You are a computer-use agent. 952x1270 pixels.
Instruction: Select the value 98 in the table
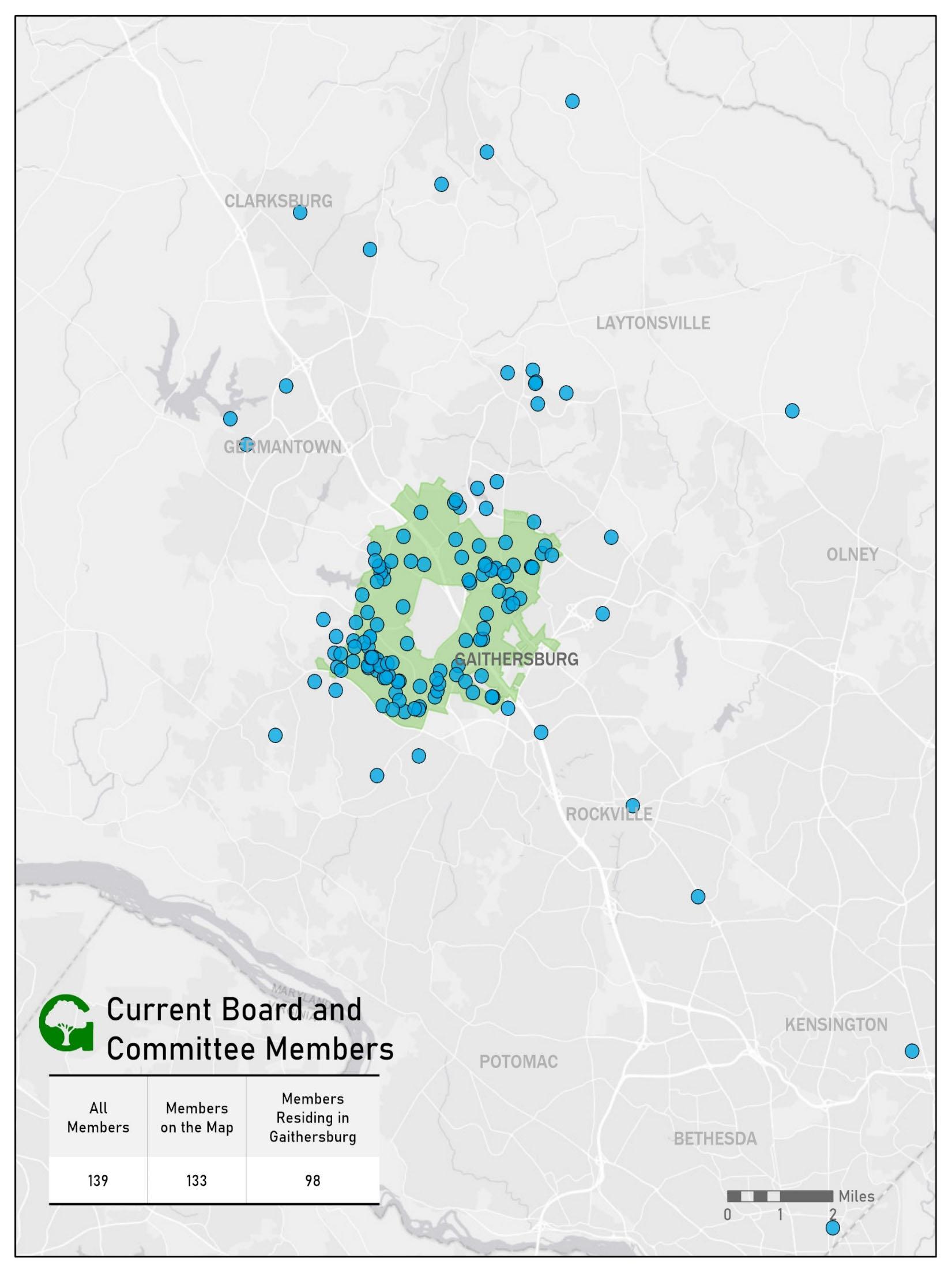click(313, 1181)
